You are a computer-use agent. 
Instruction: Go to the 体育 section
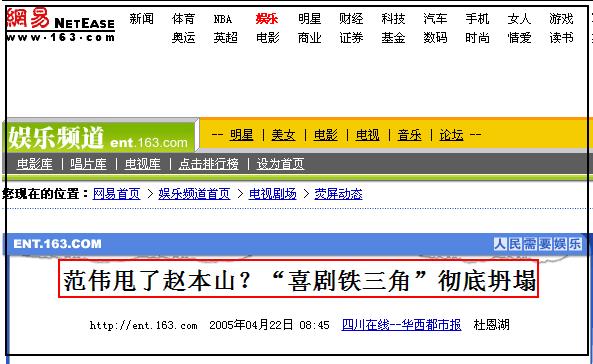pyautogui.click(x=183, y=19)
